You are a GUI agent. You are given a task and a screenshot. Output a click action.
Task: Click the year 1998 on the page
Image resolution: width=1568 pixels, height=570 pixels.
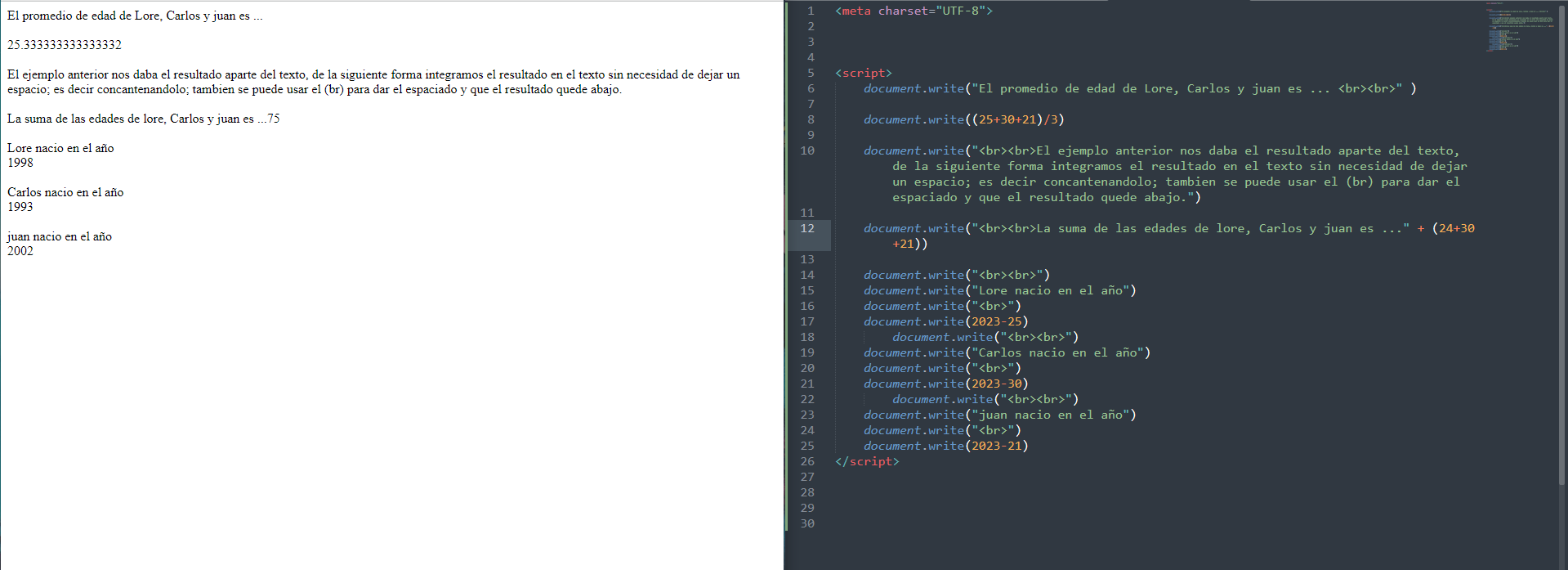pyautogui.click(x=20, y=163)
